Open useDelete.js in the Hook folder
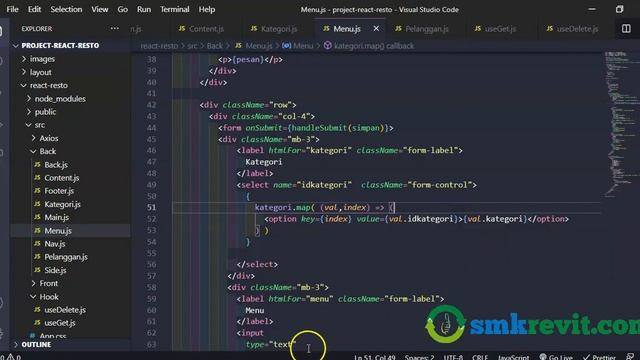The image size is (640, 360). pos(65,310)
